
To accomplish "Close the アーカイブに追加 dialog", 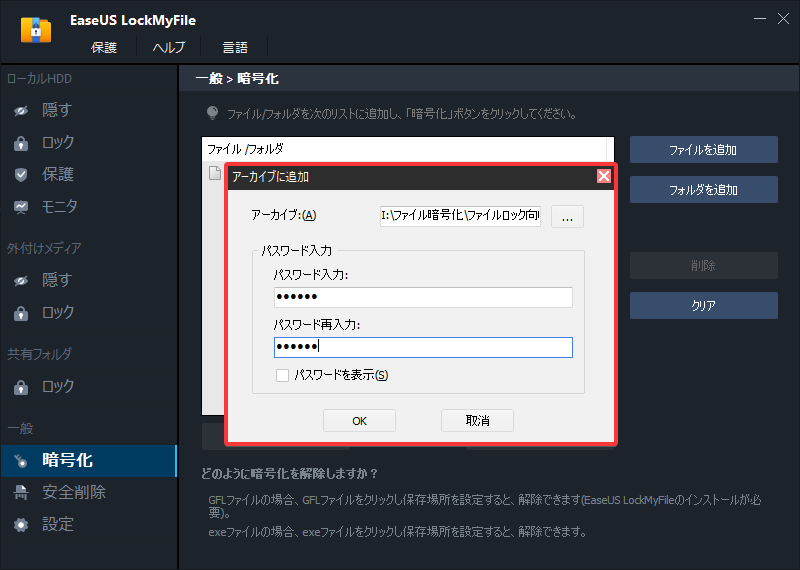I will 604,177.
